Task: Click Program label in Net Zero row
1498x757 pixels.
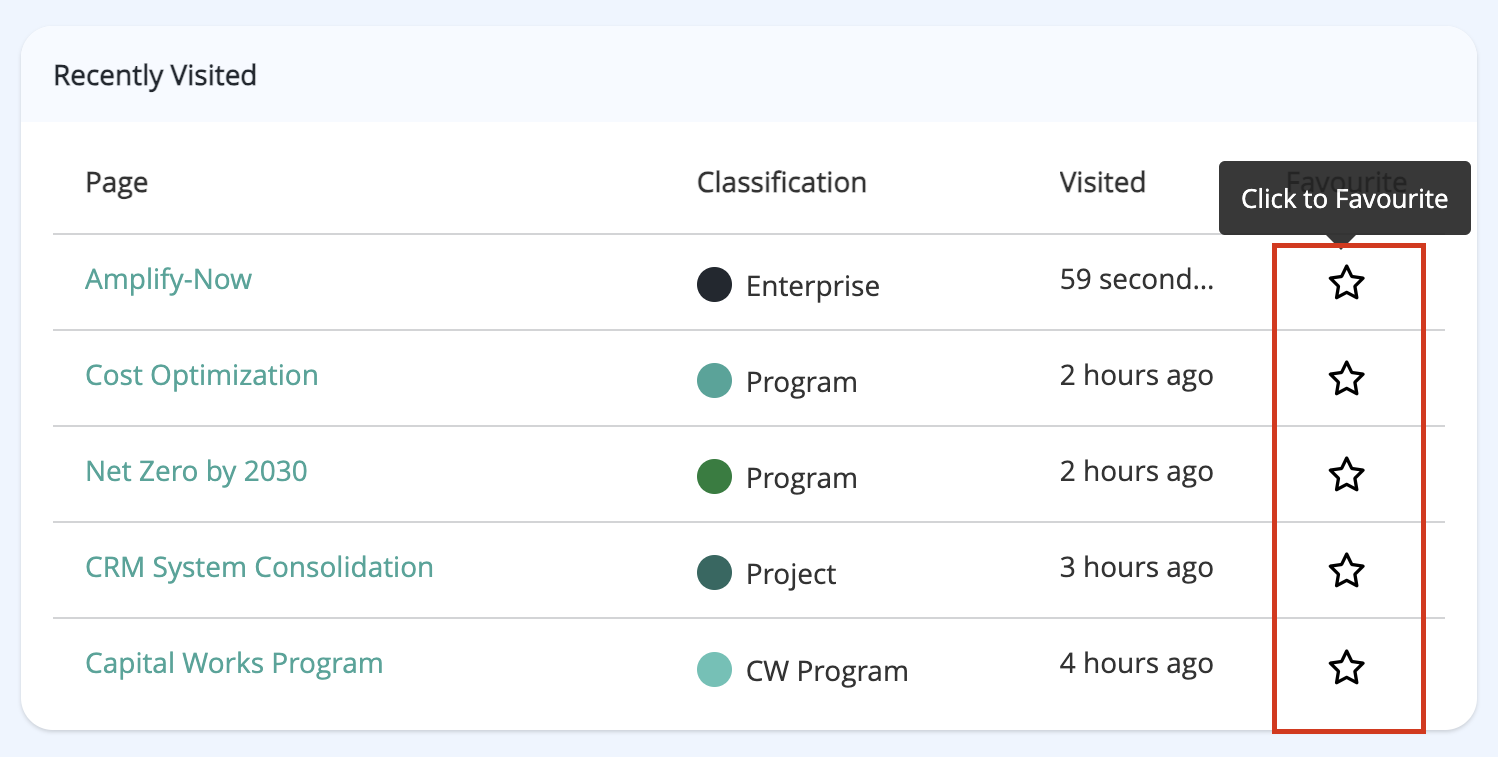Action: 802,478
